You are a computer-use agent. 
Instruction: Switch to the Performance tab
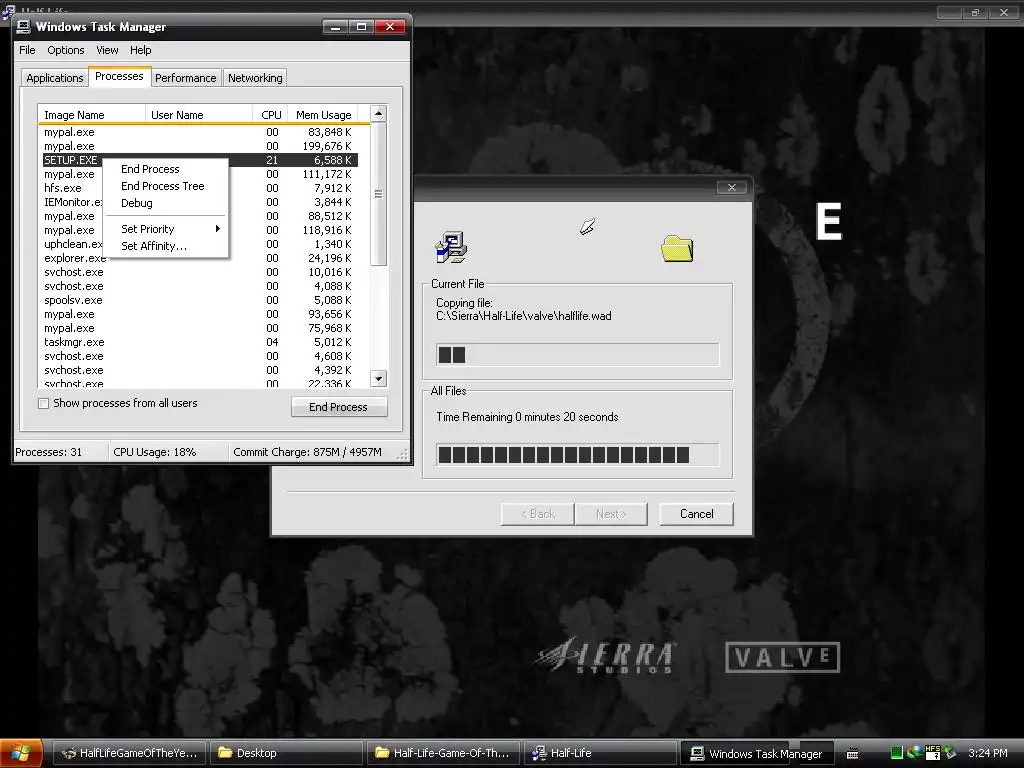click(185, 78)
